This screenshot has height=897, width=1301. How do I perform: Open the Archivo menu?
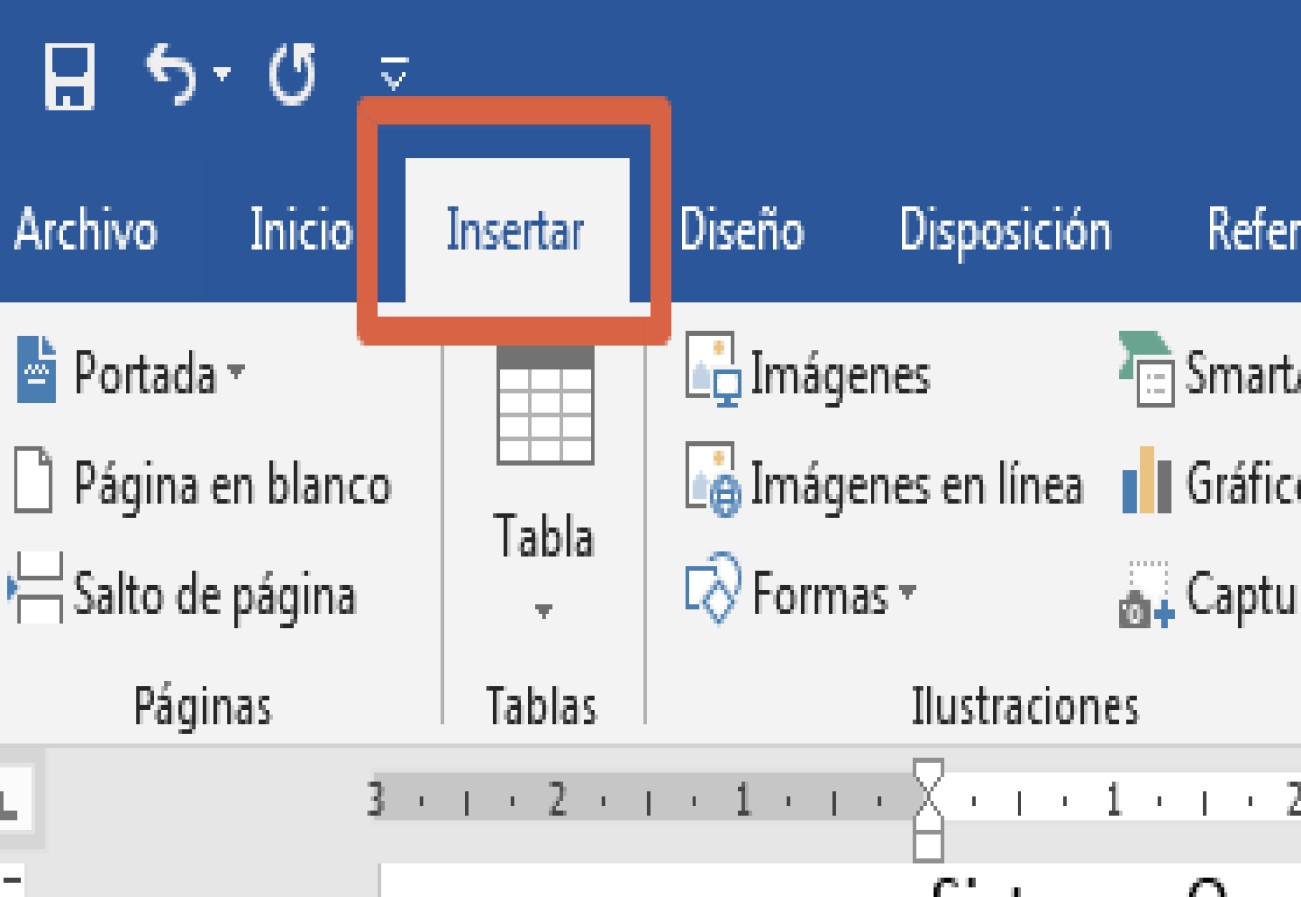pos(88,230)
